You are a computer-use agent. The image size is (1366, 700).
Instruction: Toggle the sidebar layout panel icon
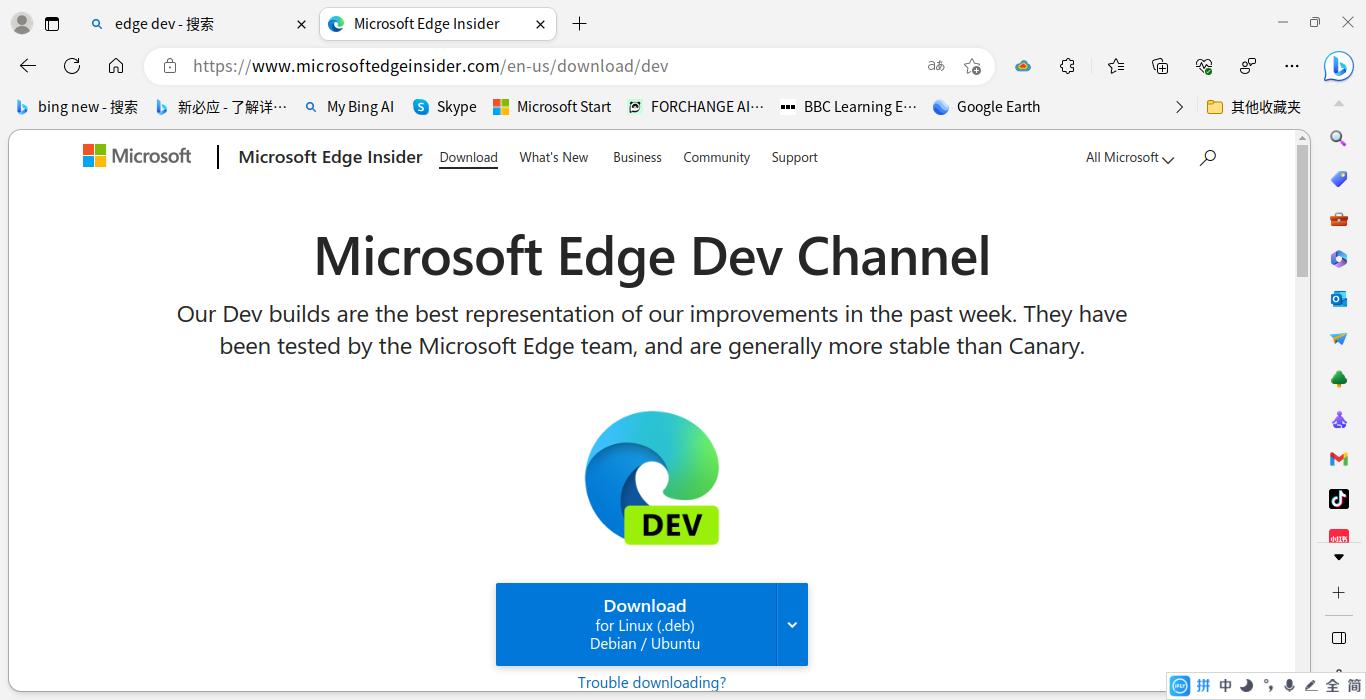pos(1338,638)
